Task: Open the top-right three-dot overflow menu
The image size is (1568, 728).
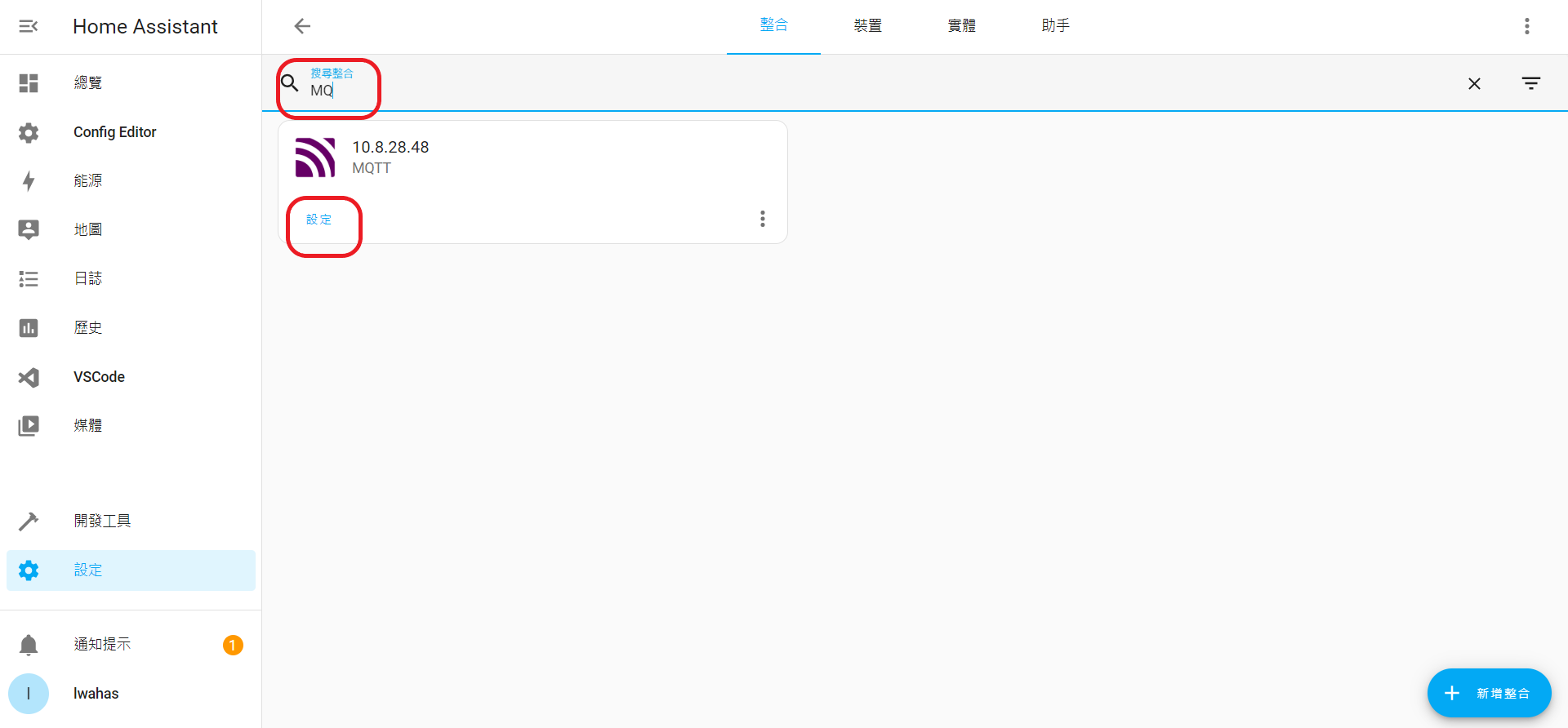Action: coord(1526,27)
